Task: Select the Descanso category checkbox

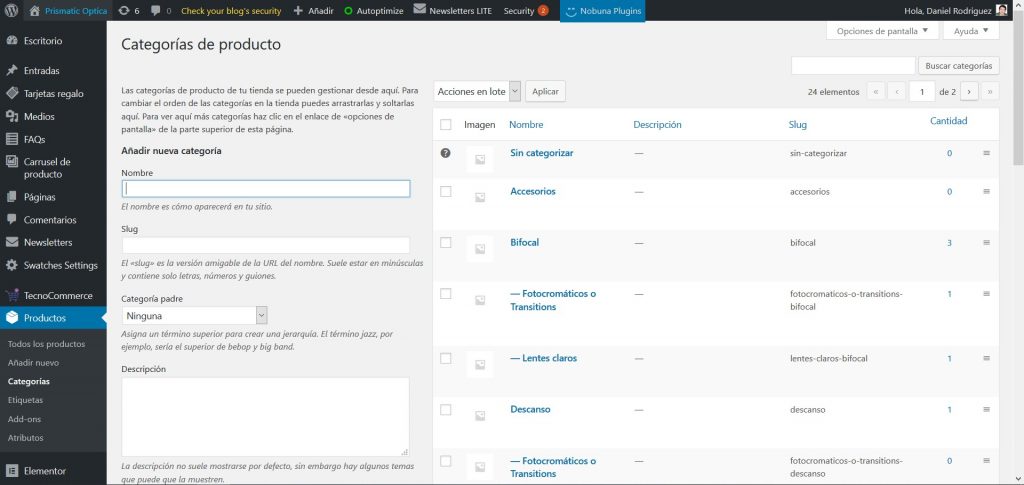Action: tap(446, 409)
